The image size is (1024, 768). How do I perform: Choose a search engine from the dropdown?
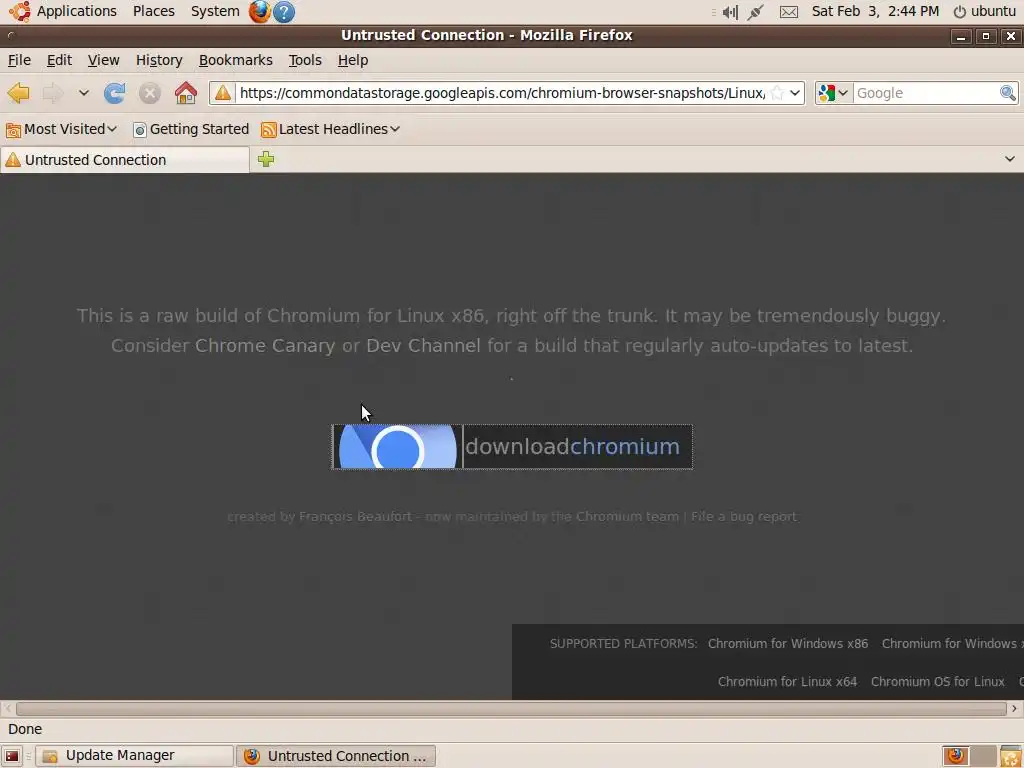833,93
